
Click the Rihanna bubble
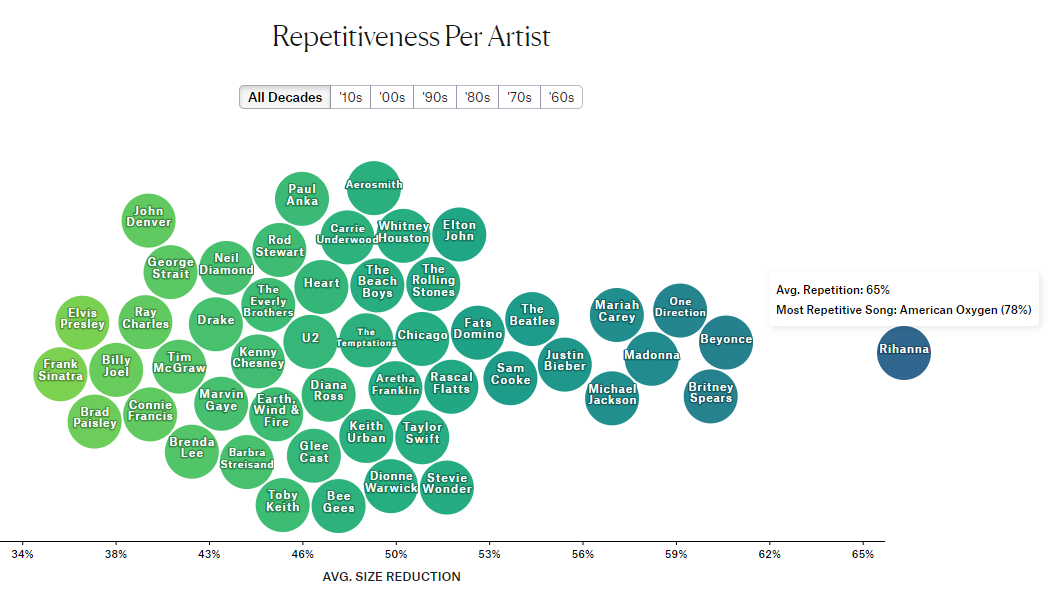tap(904, 351)
